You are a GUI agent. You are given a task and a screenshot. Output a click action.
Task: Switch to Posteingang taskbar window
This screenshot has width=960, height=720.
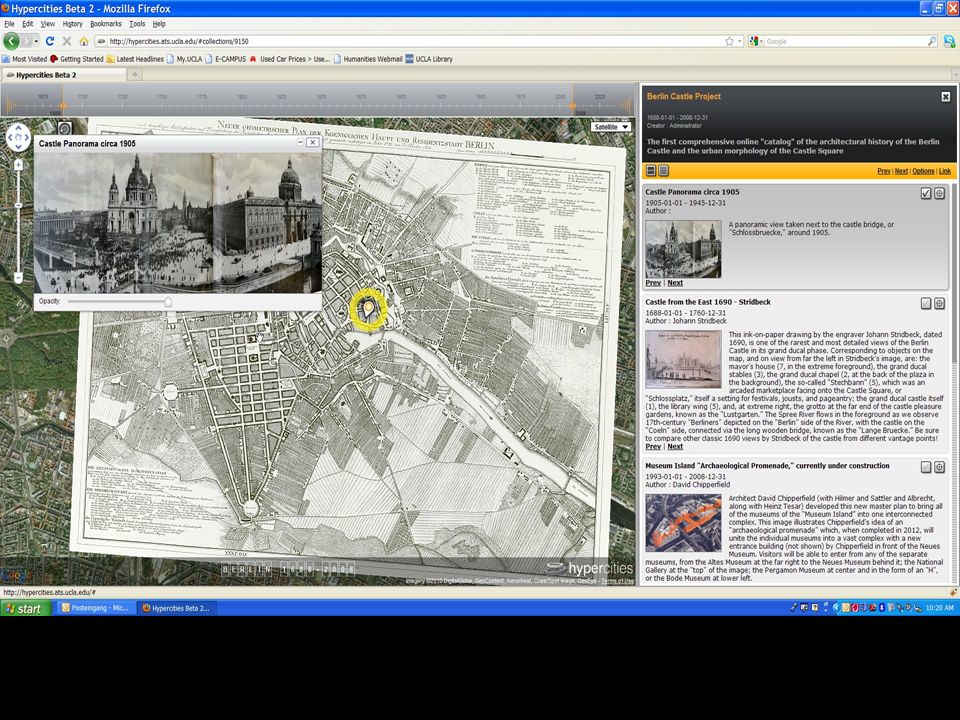point(95,608)
